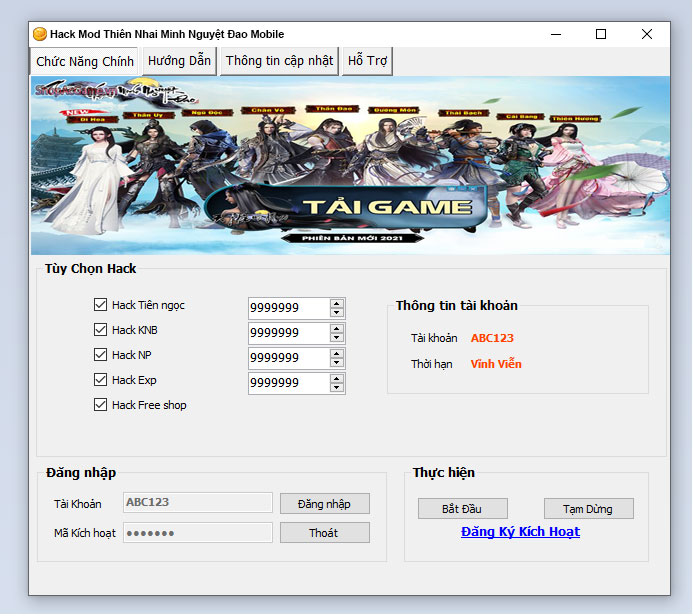This screenshot has width=693, height=616.
Task: Decrease Hack NP value with down arrow
Action: pos(337,363)
